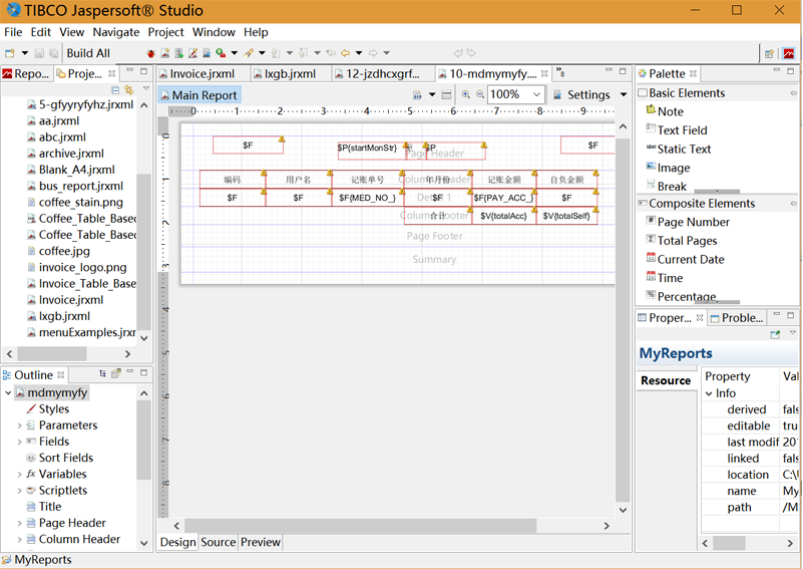803x569 pixels.
Task: Click the zoom in magnifier icon
Action: (x=466, y=95)
